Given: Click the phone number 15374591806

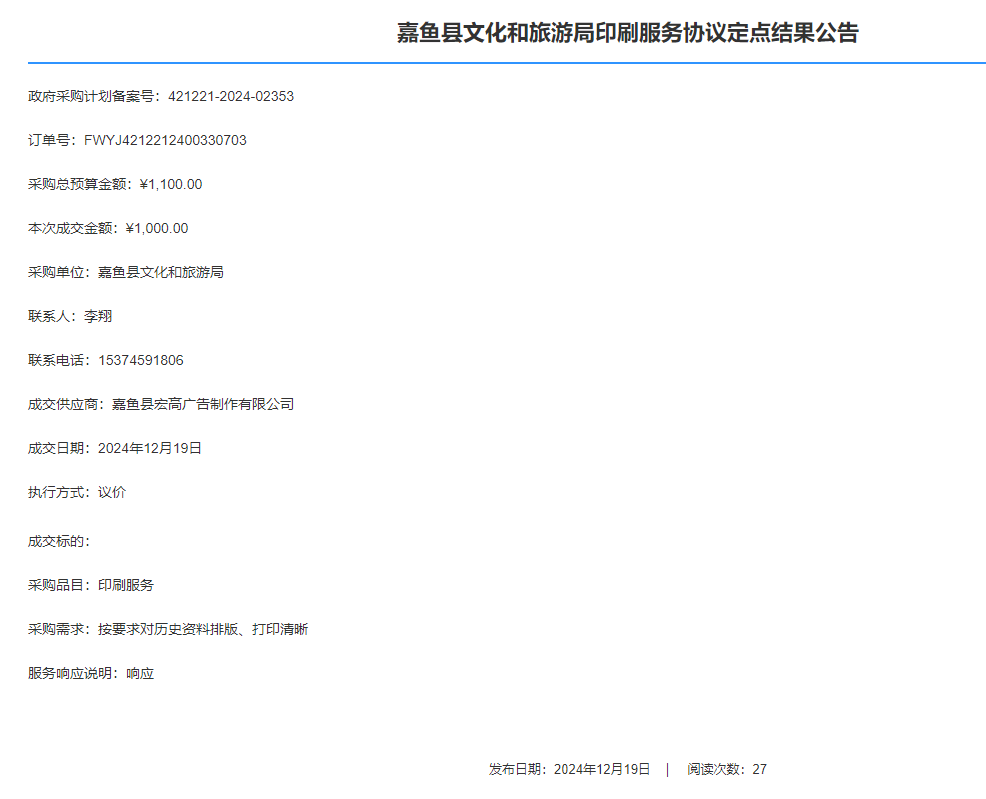Looking at the screenshot, I should [141, 360].
